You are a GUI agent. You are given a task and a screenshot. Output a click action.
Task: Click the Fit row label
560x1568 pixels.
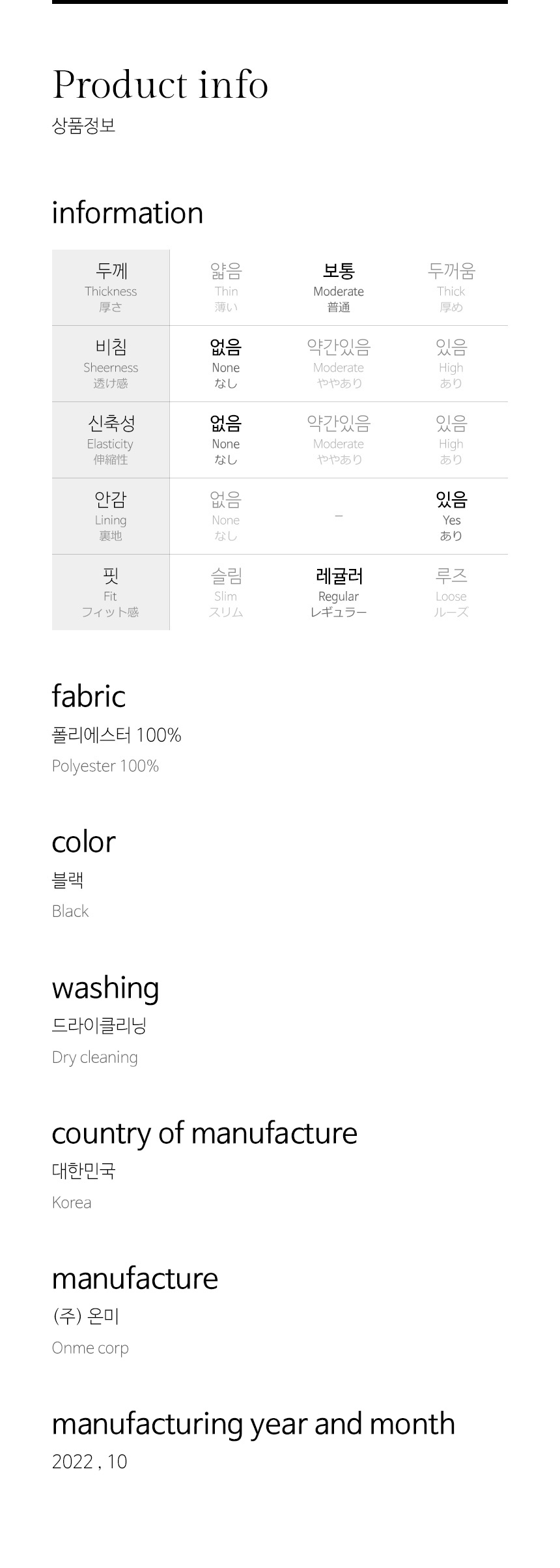111,592
